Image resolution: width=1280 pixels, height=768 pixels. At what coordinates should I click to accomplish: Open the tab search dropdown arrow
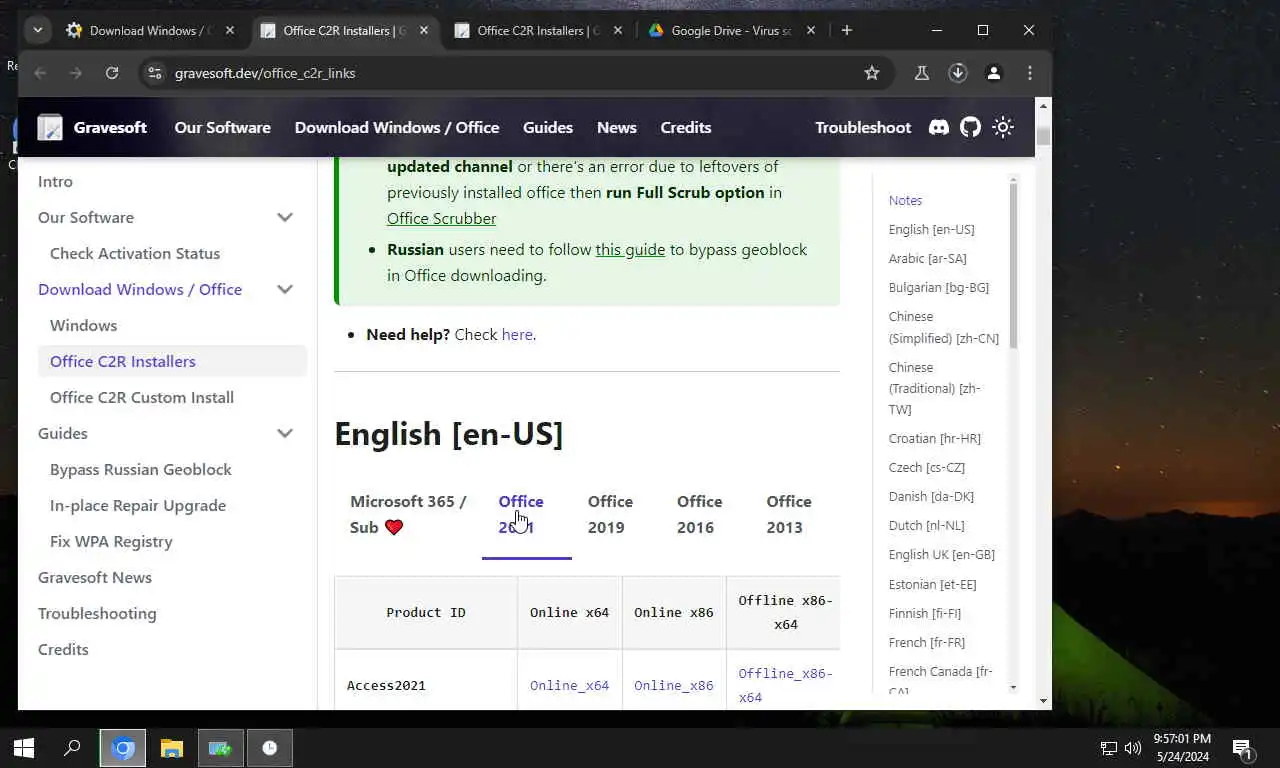coord(37,30)
